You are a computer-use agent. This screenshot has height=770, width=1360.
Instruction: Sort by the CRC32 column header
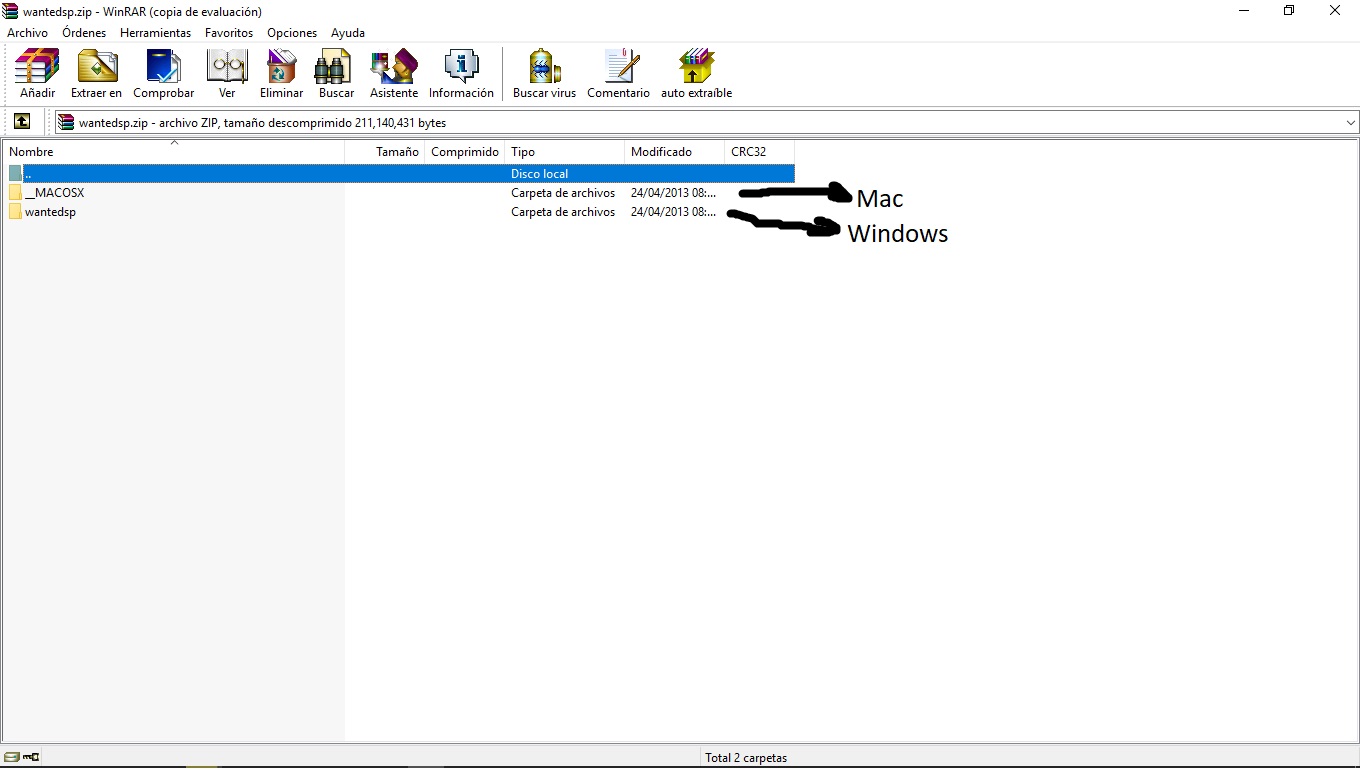pyautogui.click(x=760, y=152)
